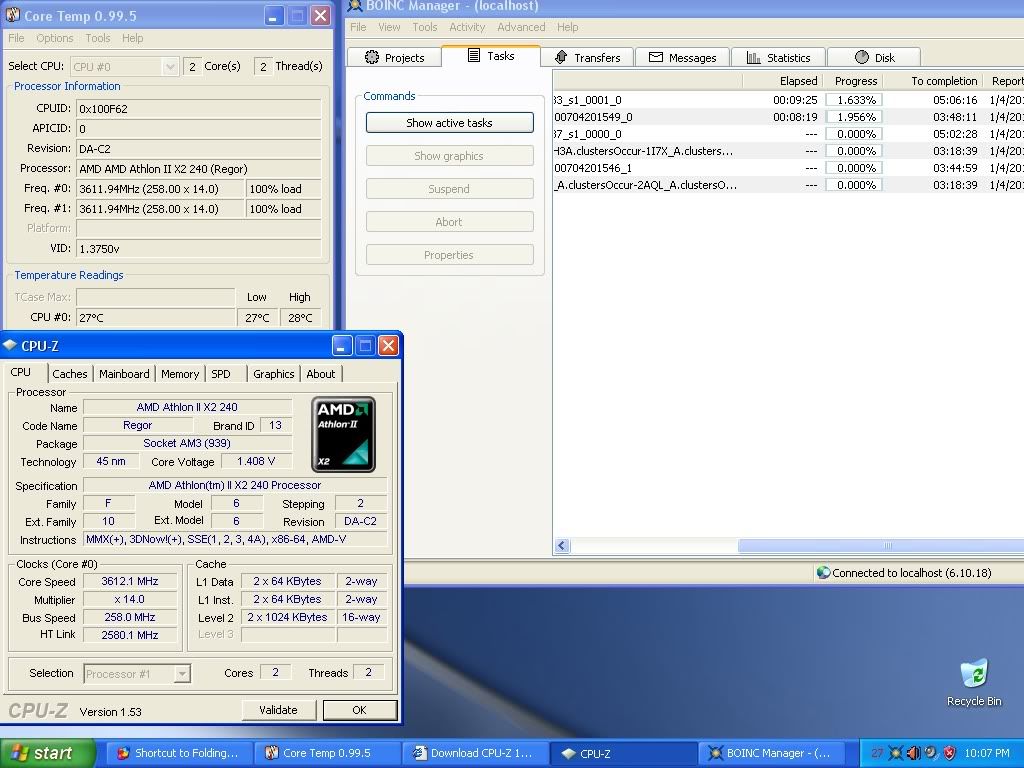Switch to the Caches tab in CPU-Z
Viewport: 1024px width, 768px height.
tap(70, 374)
